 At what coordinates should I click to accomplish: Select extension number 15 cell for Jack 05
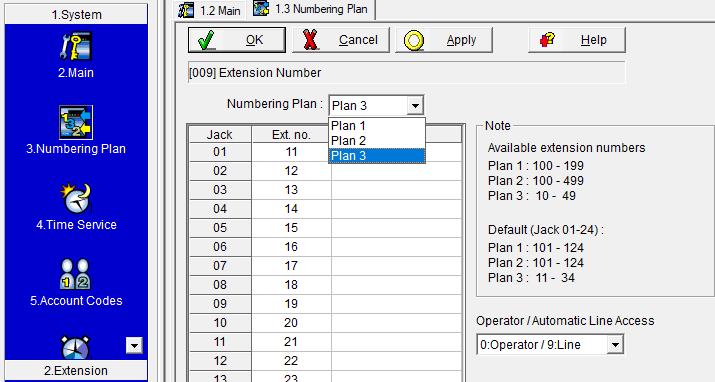point(291,228)
